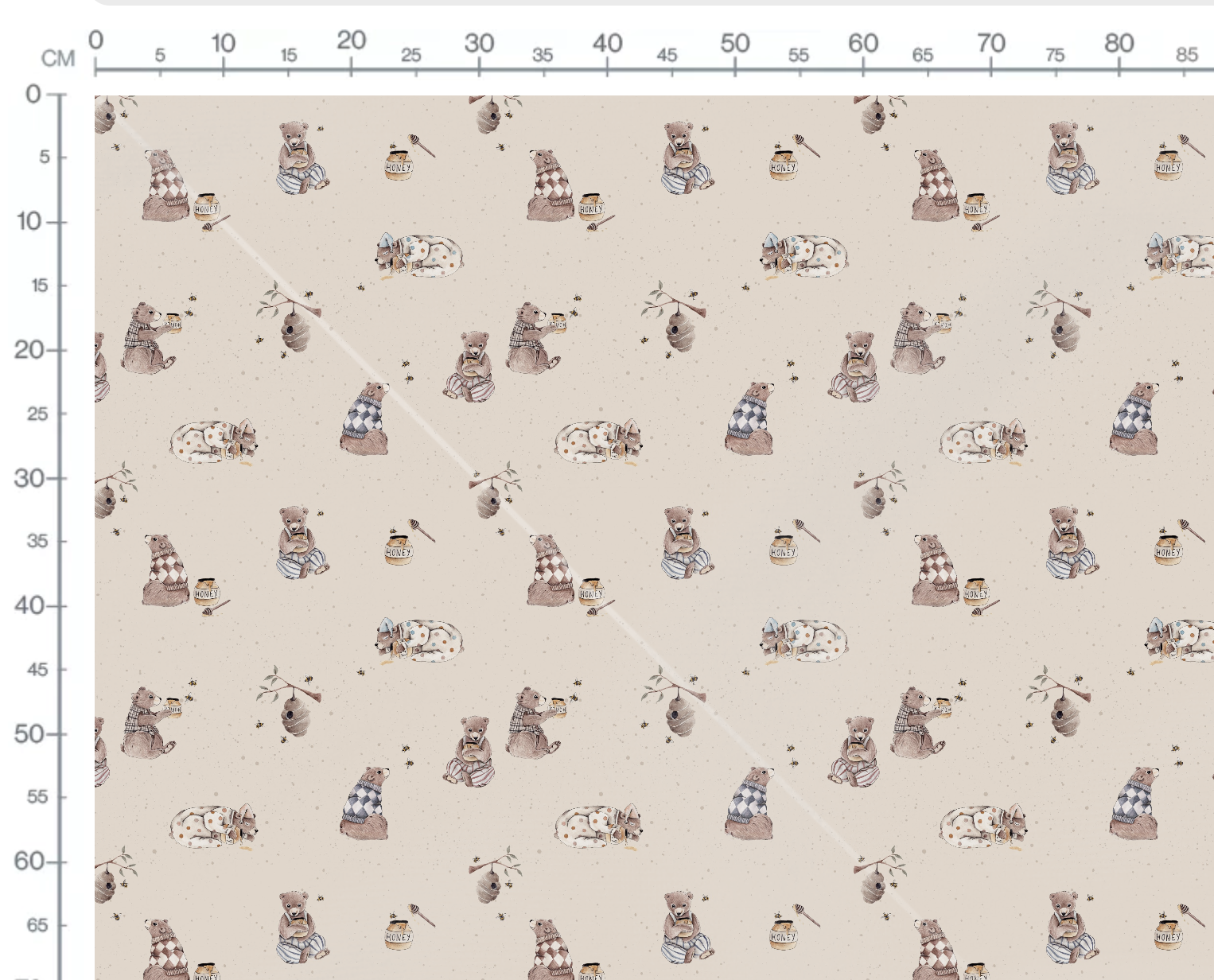Click the 50 mark on the horizontal ruler
The width and height of the screenshot is (1214, 980).
click(x=735, y=43)
